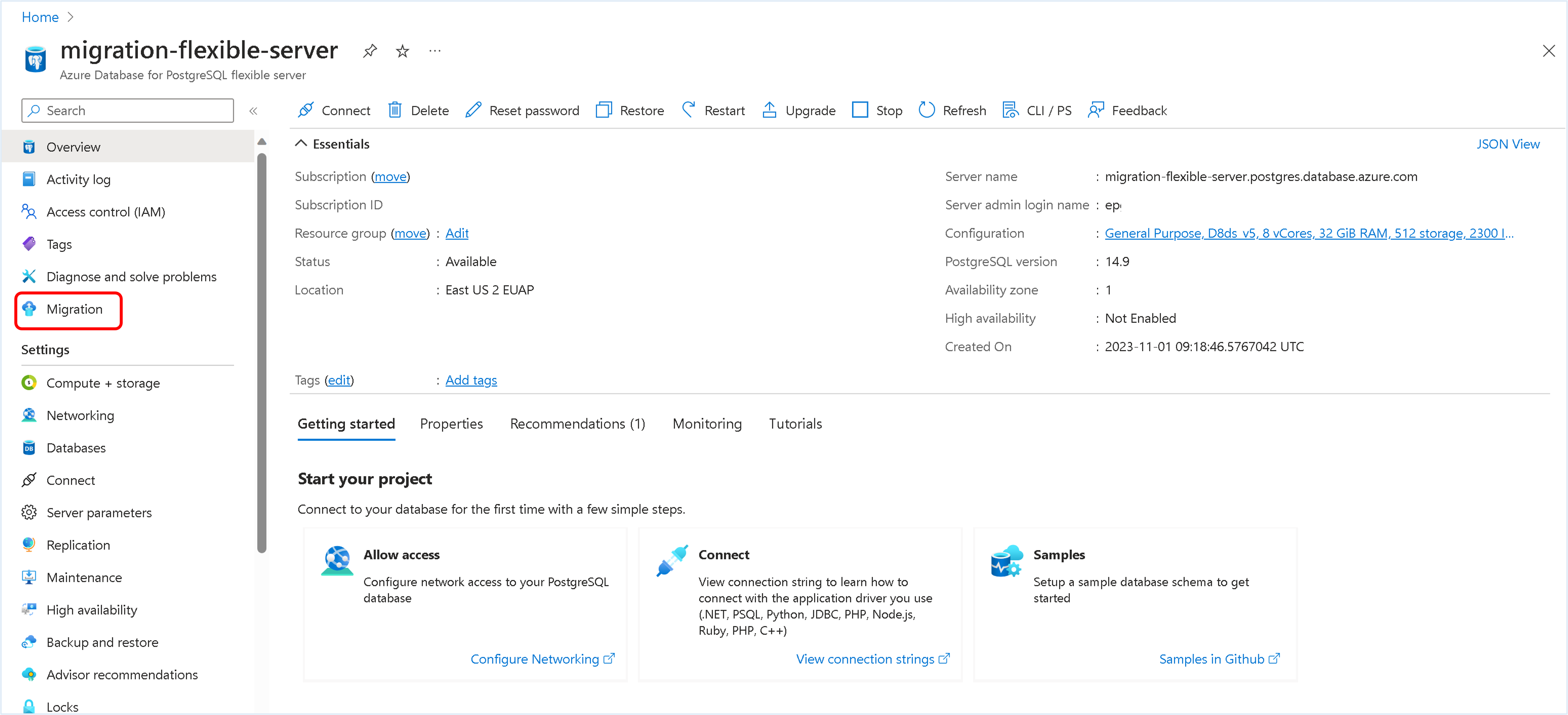Switch to the Monitoring tab

point(707,424)
